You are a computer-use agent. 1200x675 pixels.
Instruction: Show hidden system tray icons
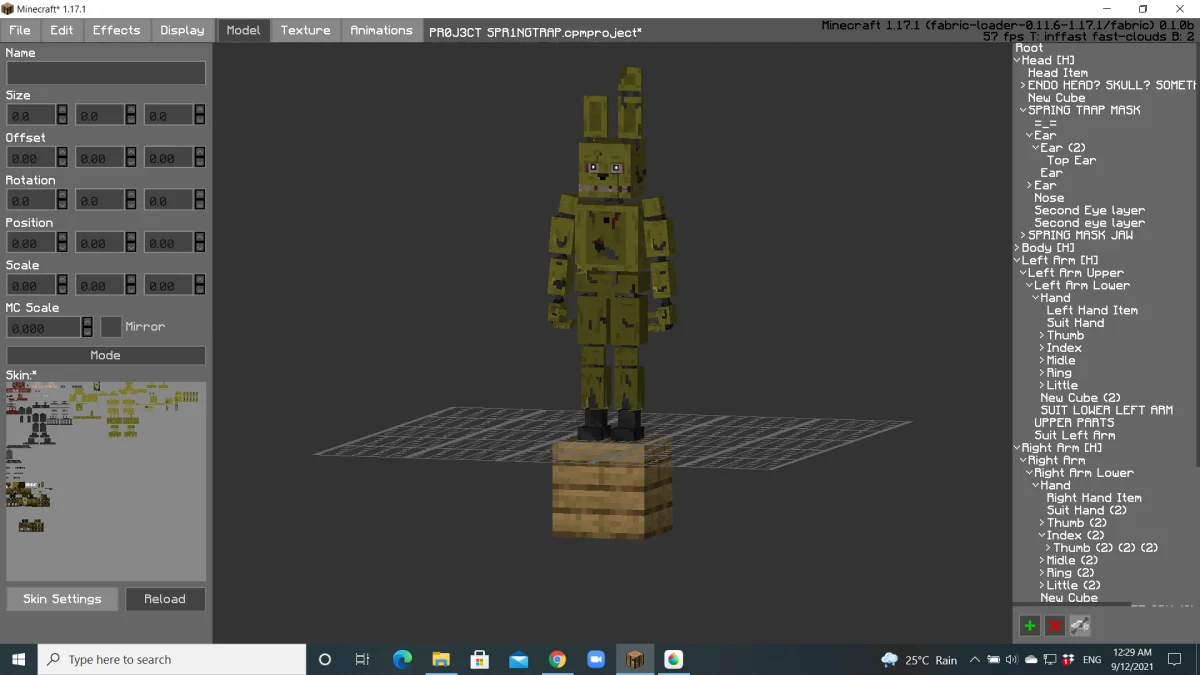975,660
